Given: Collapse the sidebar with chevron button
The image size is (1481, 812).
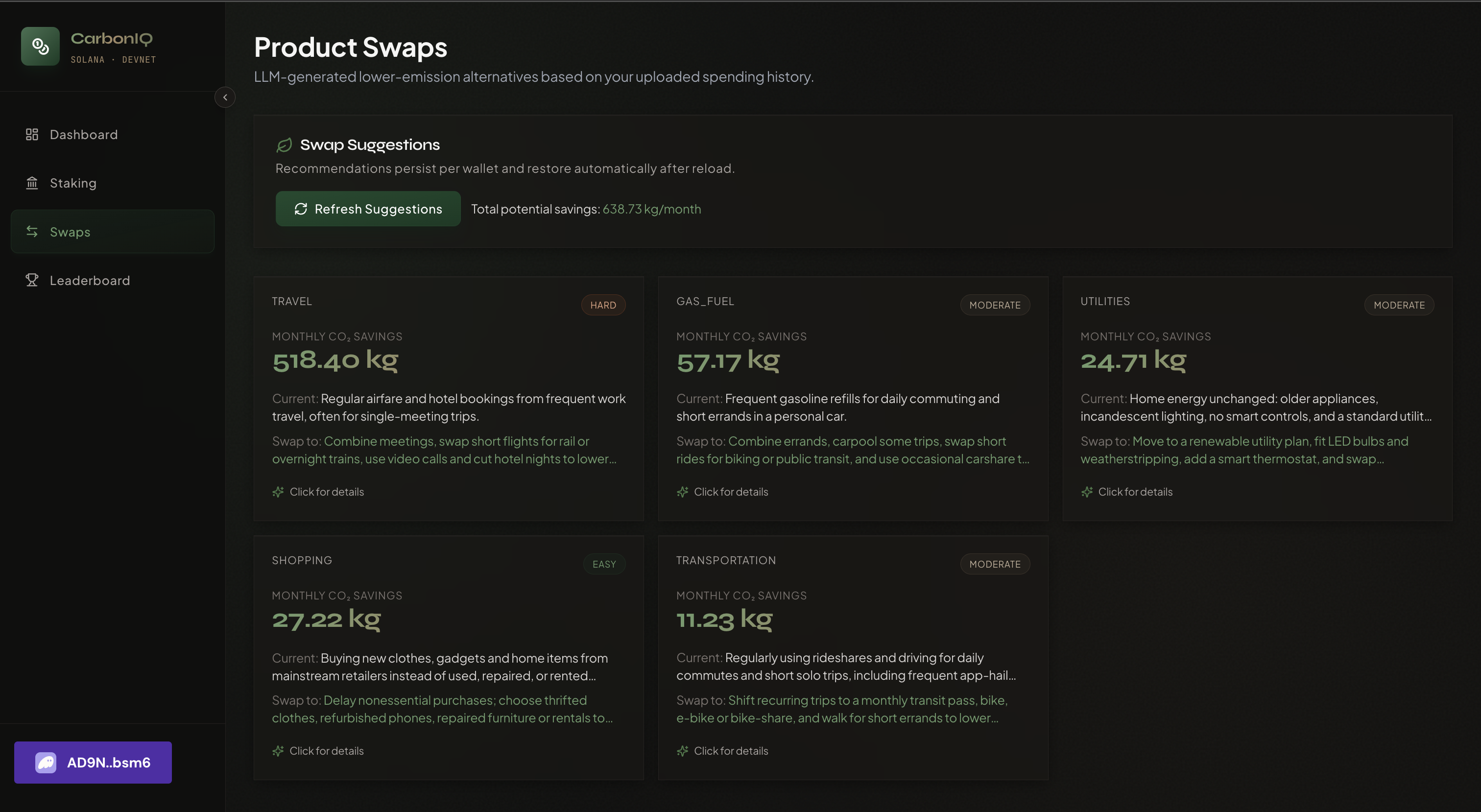Looking at the screenshot, I should click(x=225, y=97).
